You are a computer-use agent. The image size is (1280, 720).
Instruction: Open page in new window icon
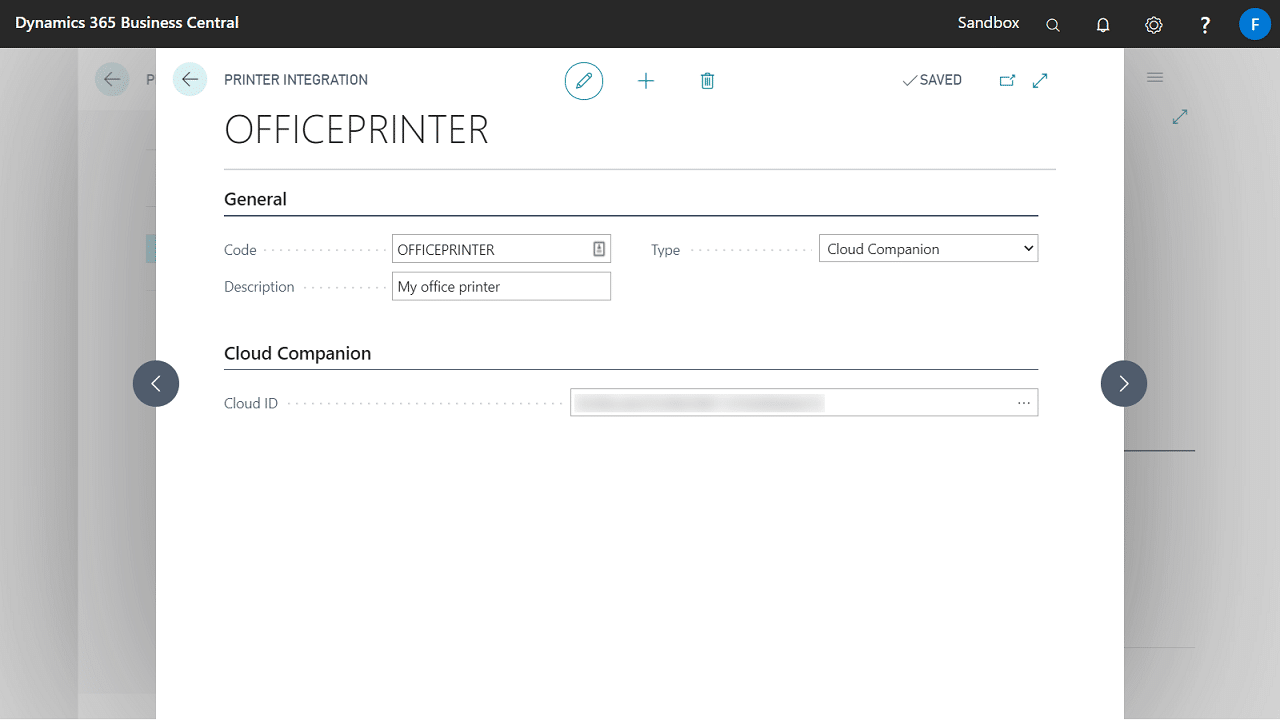click(1007, 81)
